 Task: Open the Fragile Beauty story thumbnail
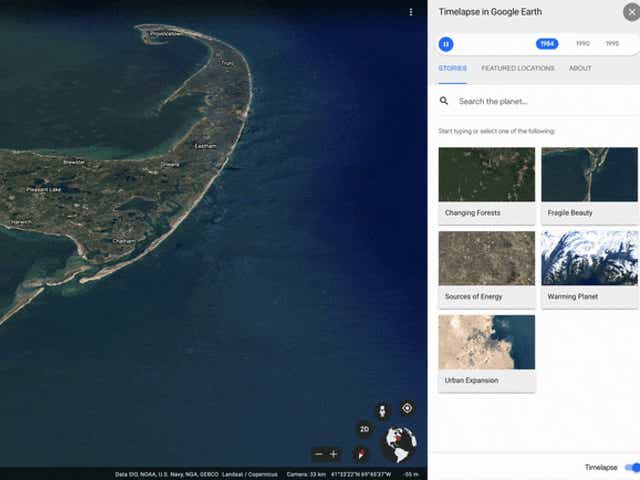(589, 174)
